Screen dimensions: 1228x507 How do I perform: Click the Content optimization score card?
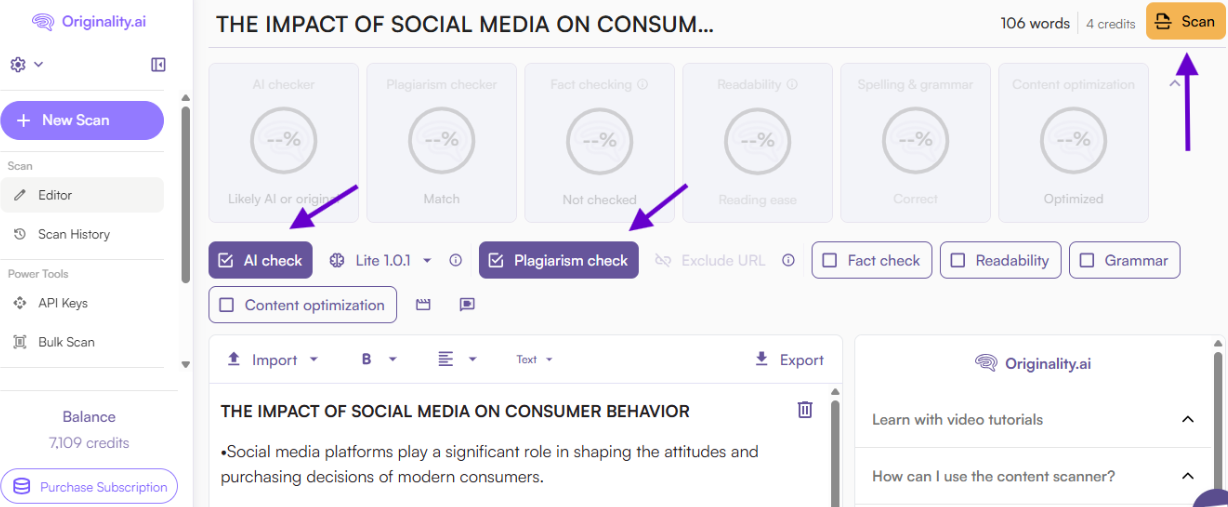click(1074, 142)
